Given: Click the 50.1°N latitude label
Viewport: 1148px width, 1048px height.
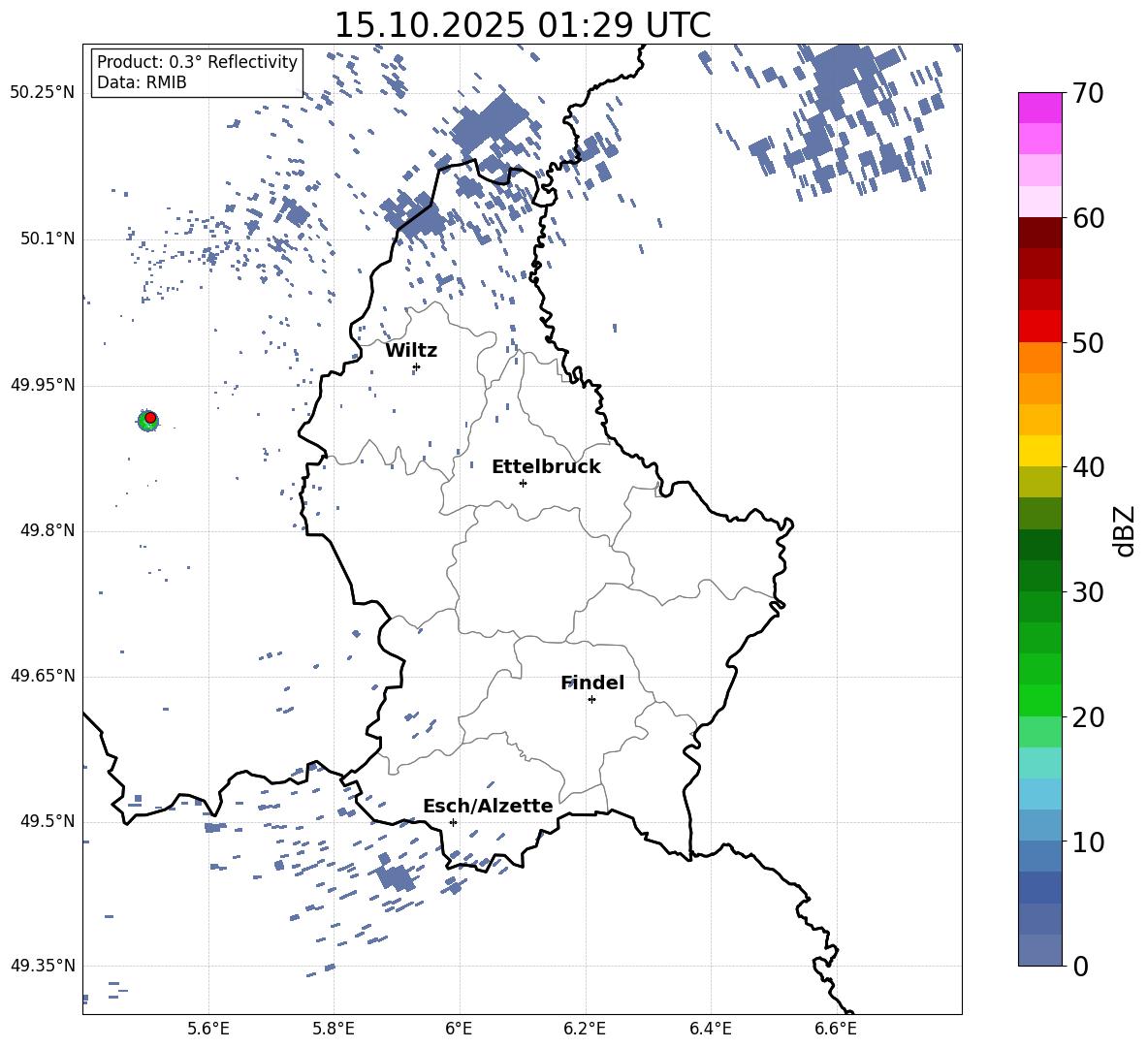Looking at the screenshot, I should (x=47, y=238).
